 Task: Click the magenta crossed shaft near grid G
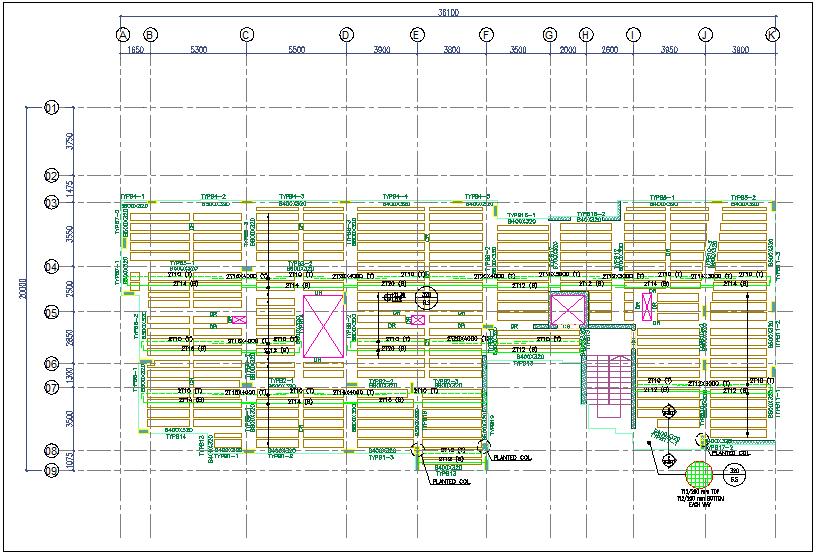click(x=568, y=311)
